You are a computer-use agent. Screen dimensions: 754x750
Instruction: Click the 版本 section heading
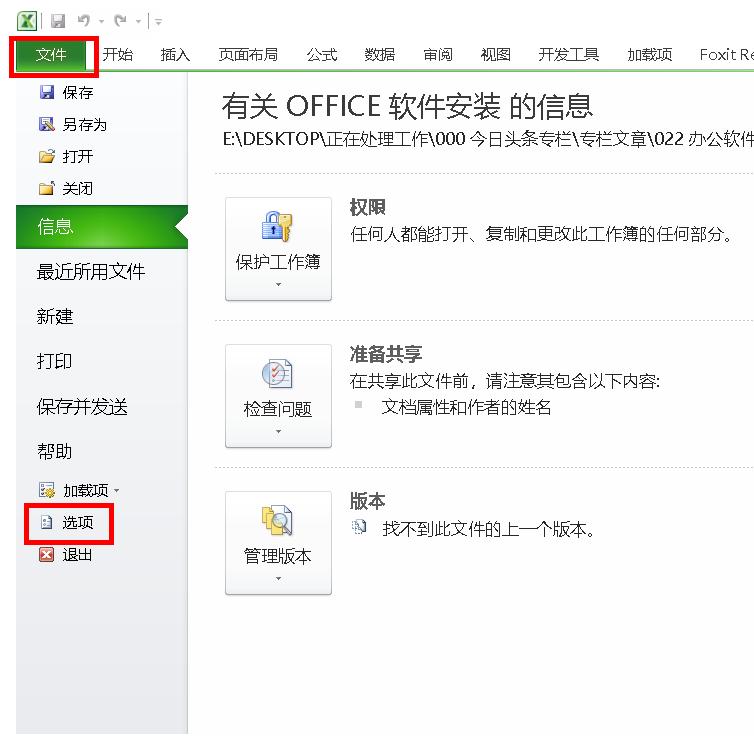pos(368,501)
